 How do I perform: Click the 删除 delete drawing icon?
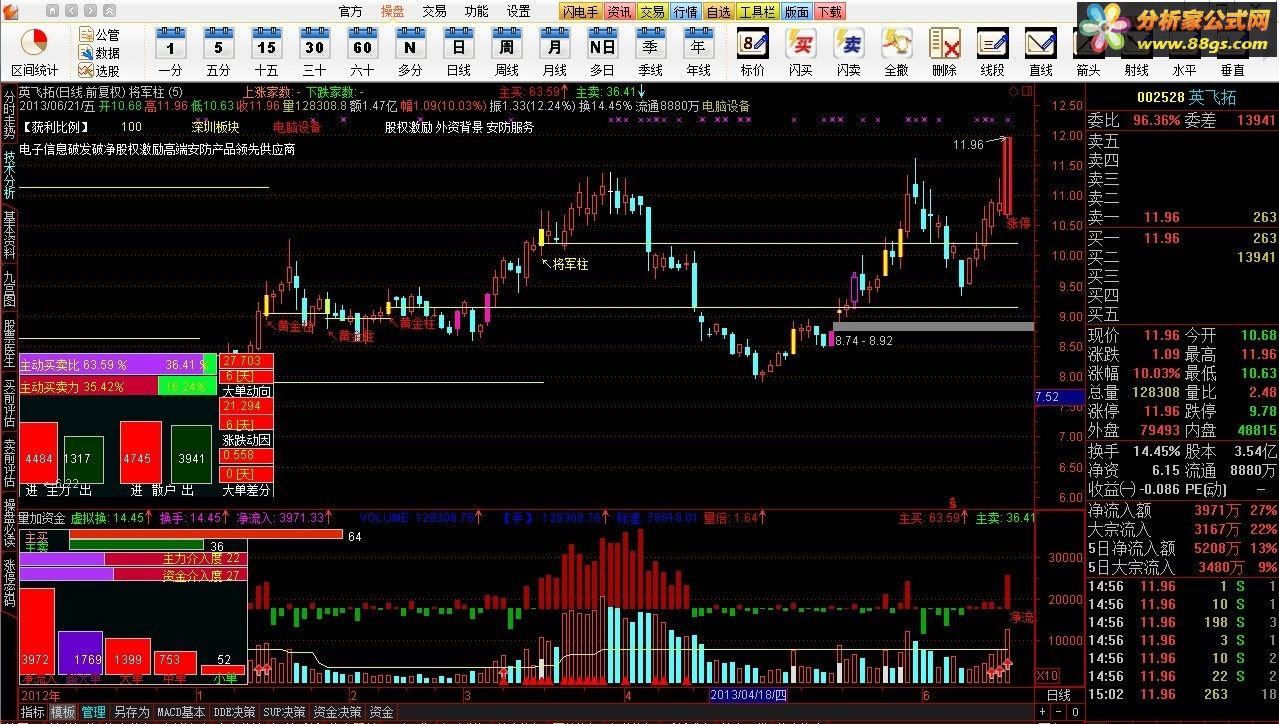(x=944, y=52)
